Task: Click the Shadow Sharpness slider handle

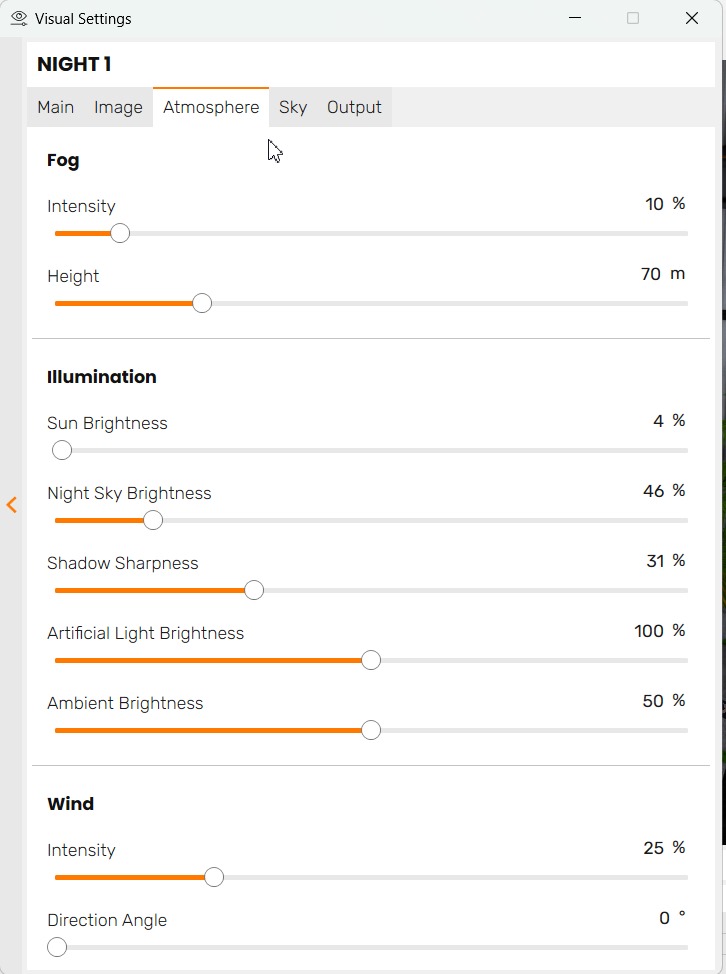Action: click(254, 591)
